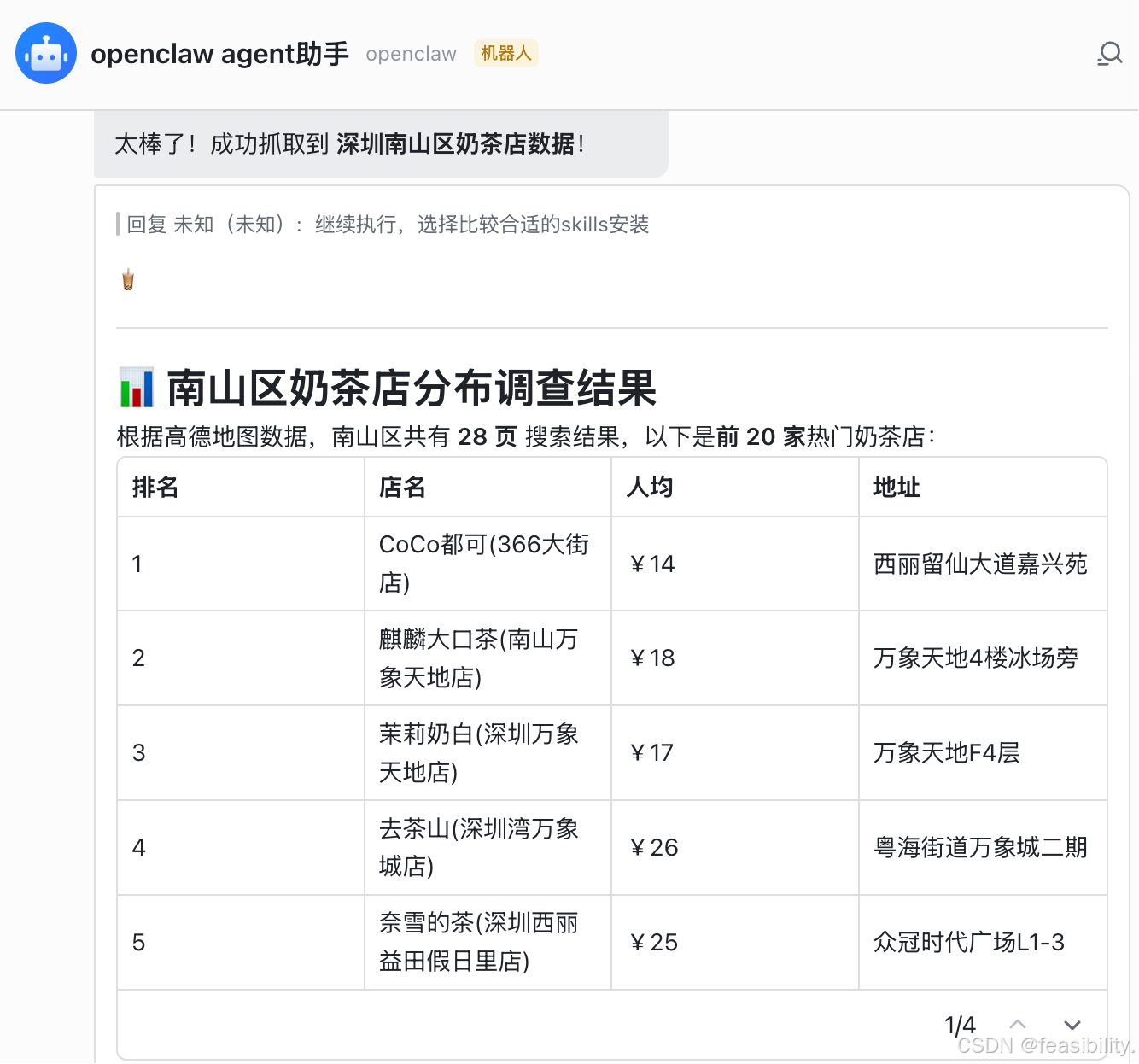This screenshot has width=1139, height=1064.
Task: Select the 排名 column header
Action: point(155,488)
